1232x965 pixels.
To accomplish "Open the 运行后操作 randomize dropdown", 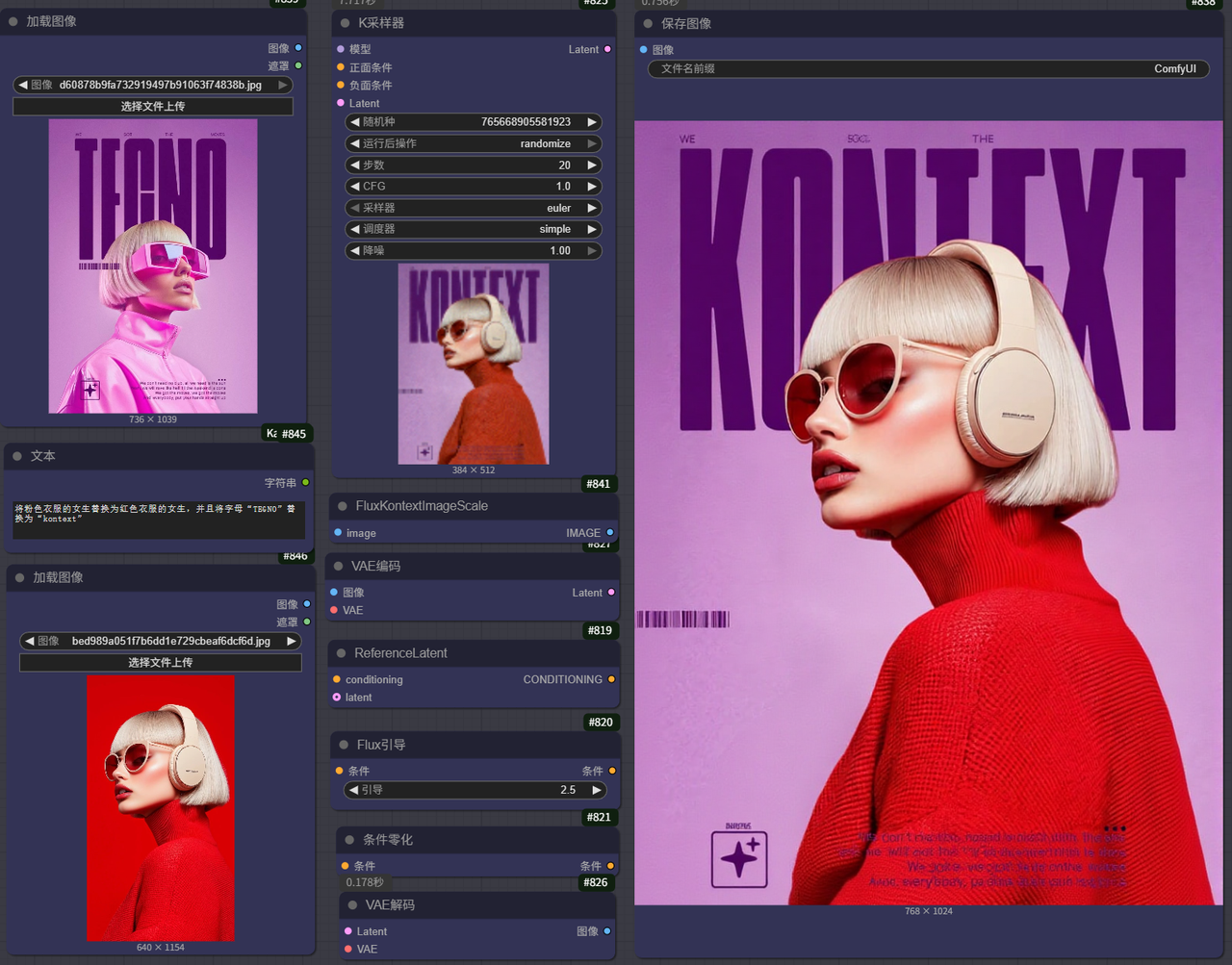I will pos(473,143).
